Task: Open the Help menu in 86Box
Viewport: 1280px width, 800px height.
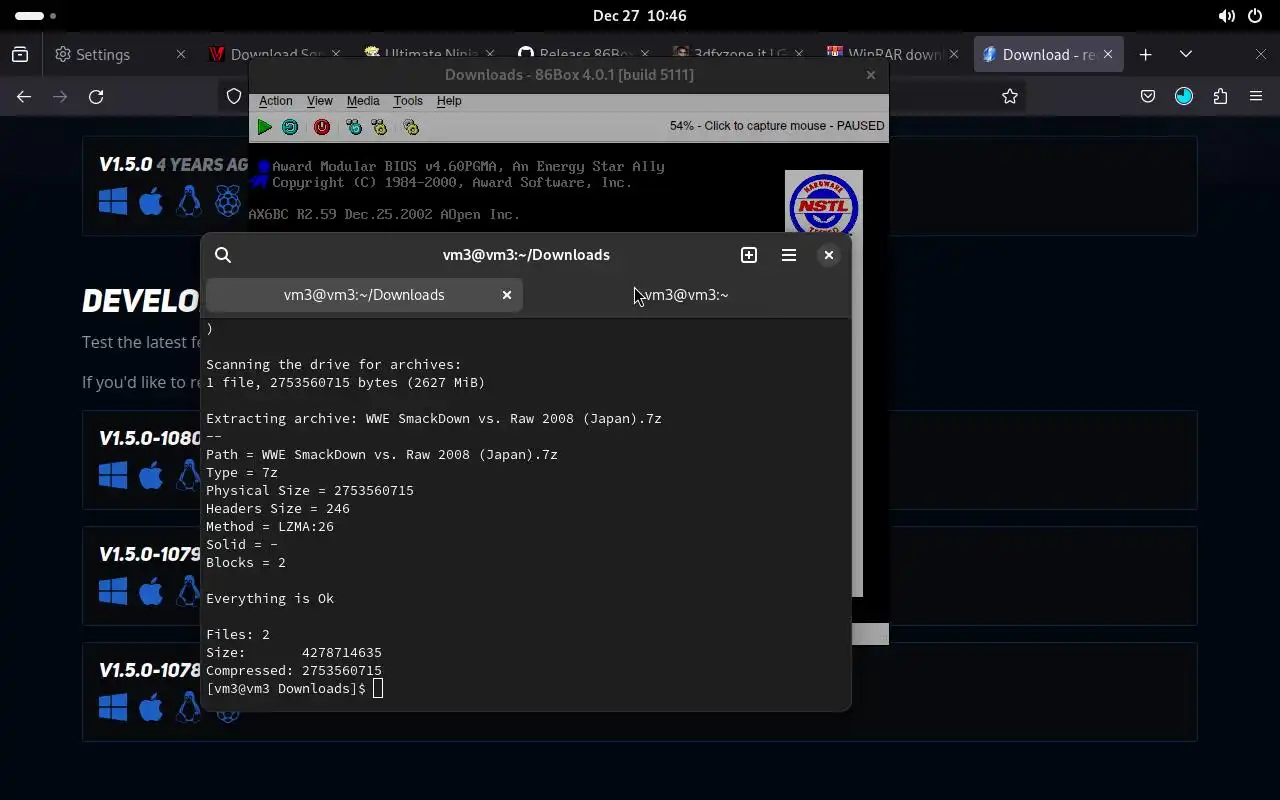Action: tap(449, 101)
